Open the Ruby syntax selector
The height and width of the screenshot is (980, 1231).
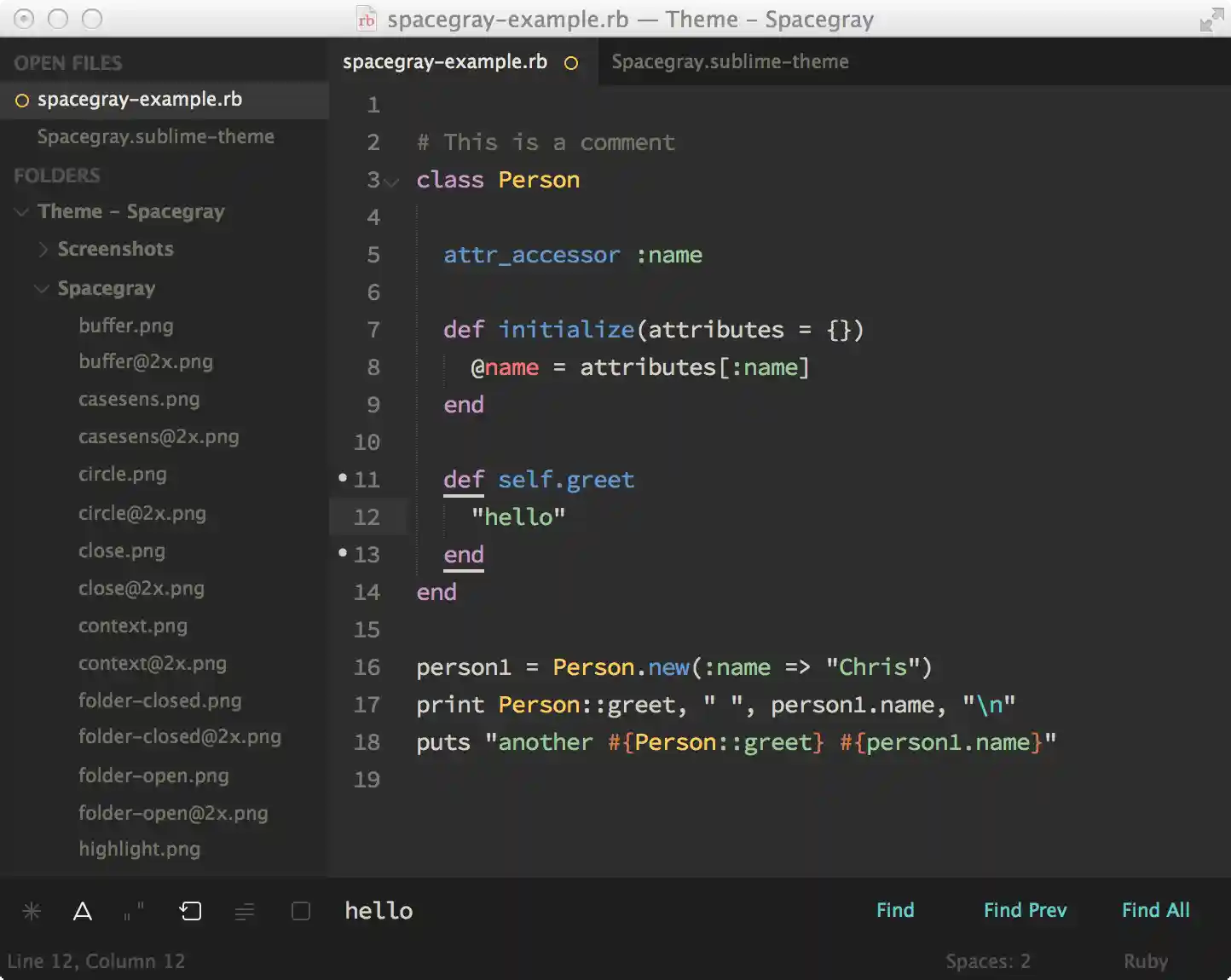[x=1145, y=961]
